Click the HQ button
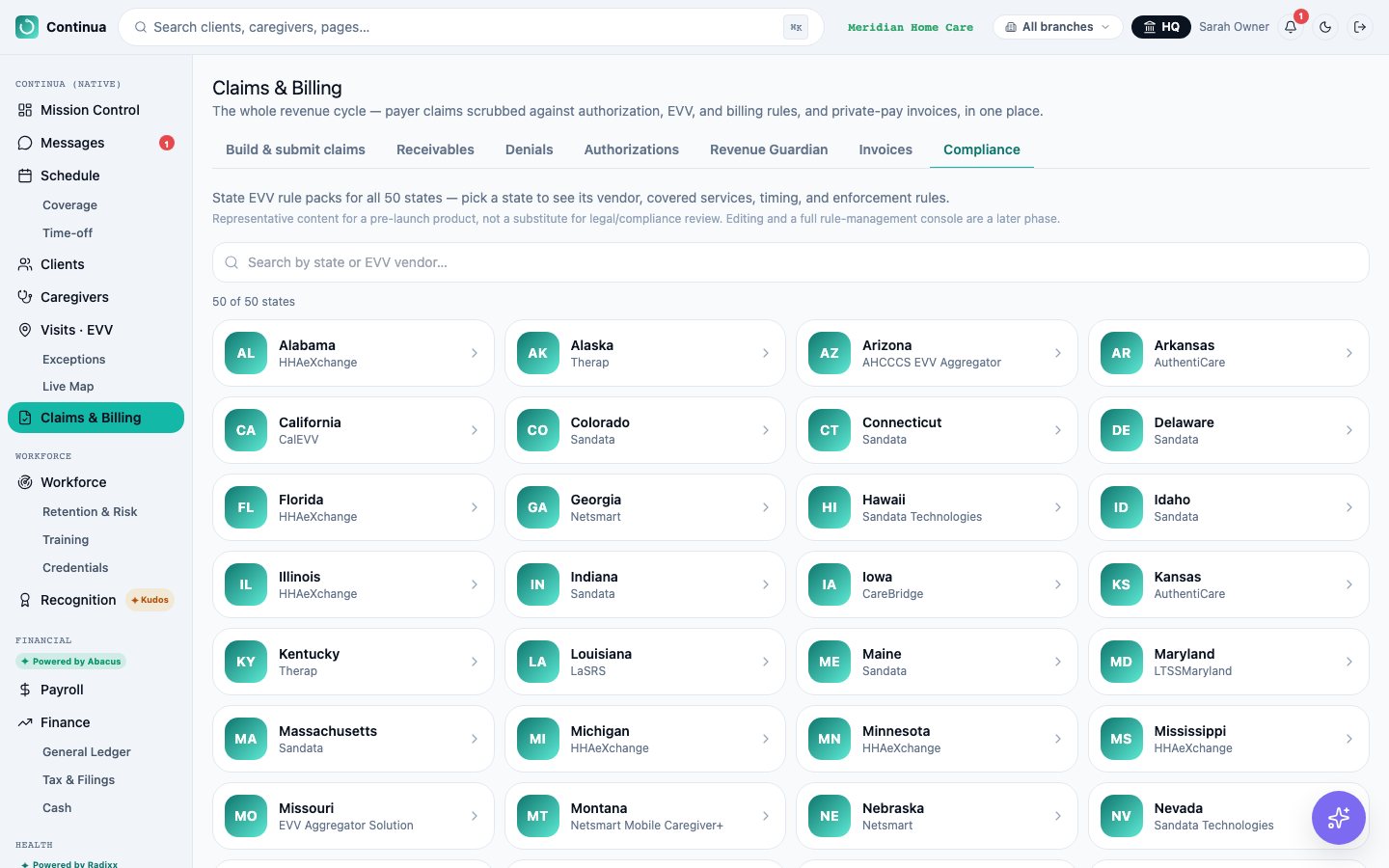Screen dimensions: 1389x868 tap(1161, 27)
